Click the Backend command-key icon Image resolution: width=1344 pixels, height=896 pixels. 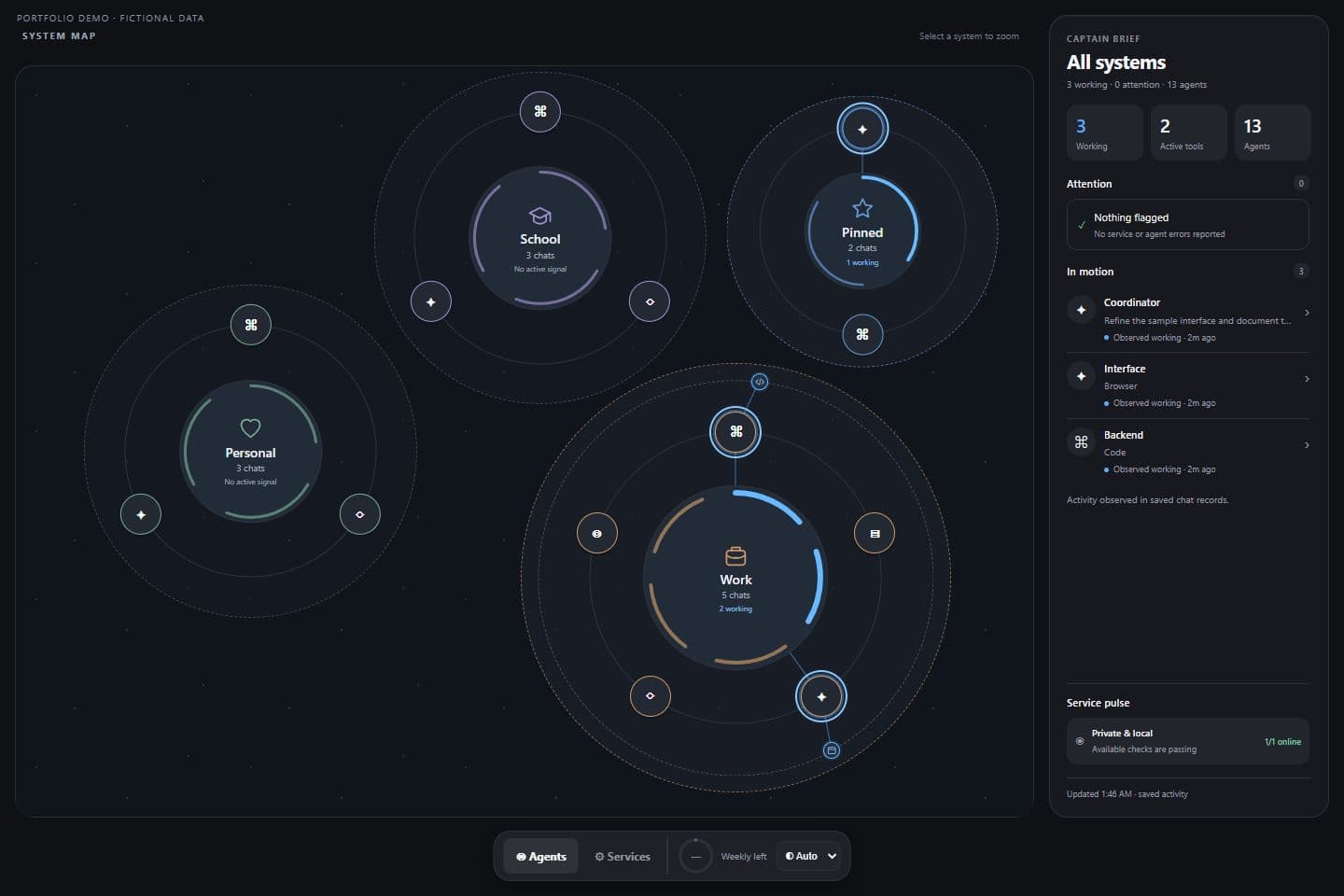click(x=1081, y=442)
